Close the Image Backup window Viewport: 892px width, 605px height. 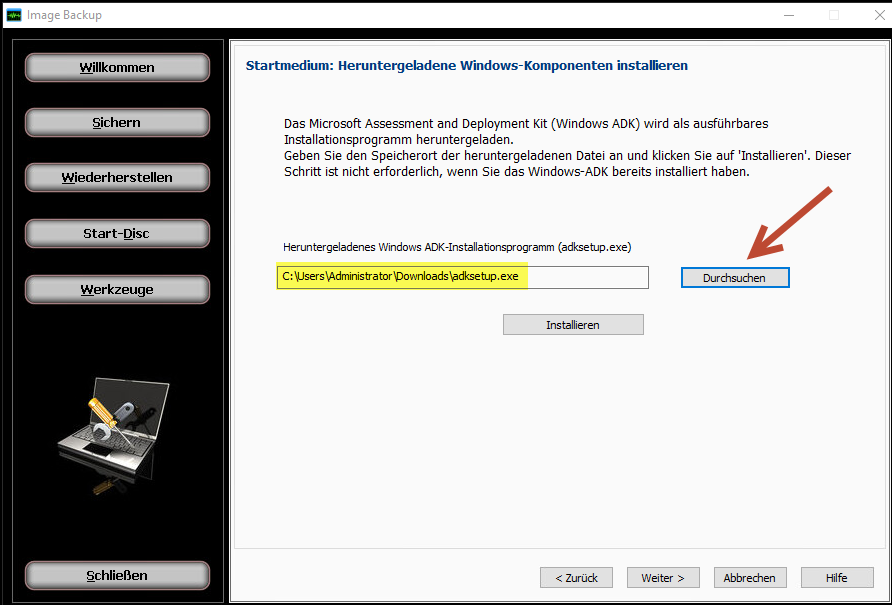click(879, 15)
